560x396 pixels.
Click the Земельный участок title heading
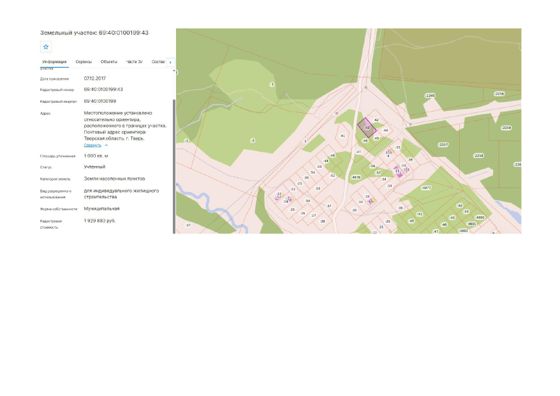click(94, 33)
